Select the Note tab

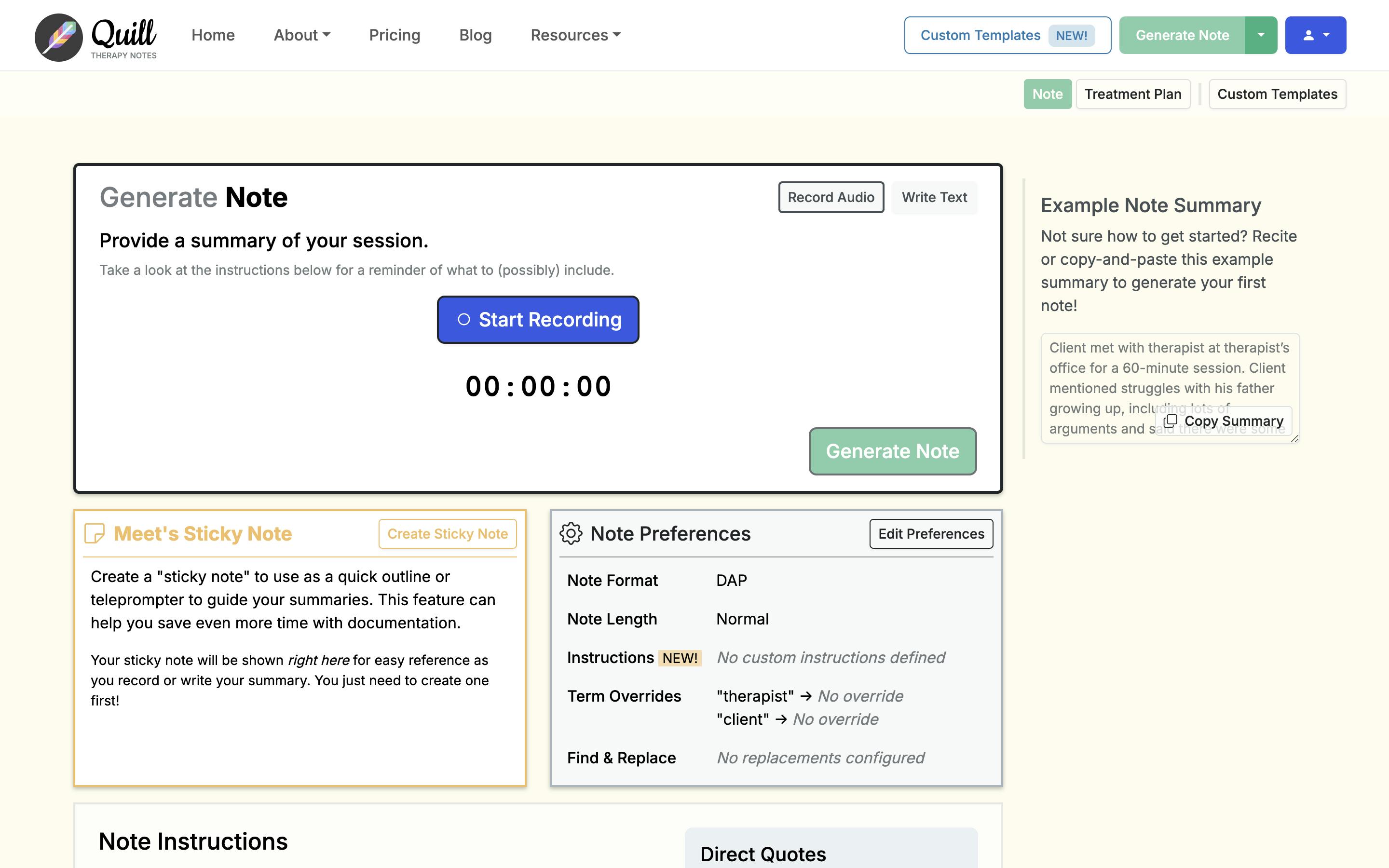point(1047,94)
